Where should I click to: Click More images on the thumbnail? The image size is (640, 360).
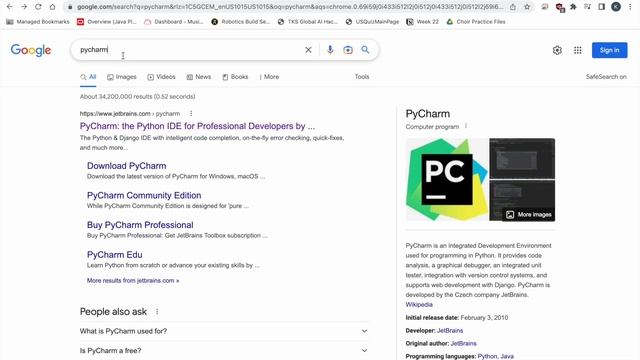click(529, 215)
